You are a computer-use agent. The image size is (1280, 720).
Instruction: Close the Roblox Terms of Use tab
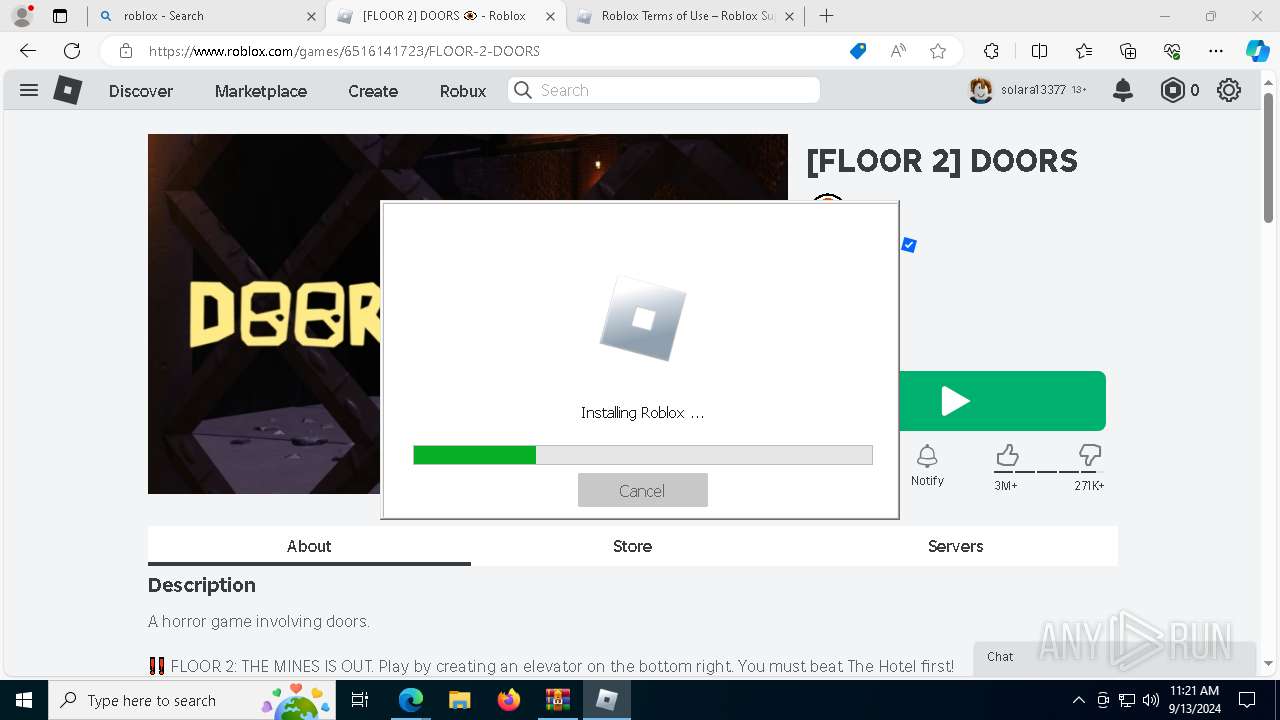pyautogui.click(x=789, y=16)
